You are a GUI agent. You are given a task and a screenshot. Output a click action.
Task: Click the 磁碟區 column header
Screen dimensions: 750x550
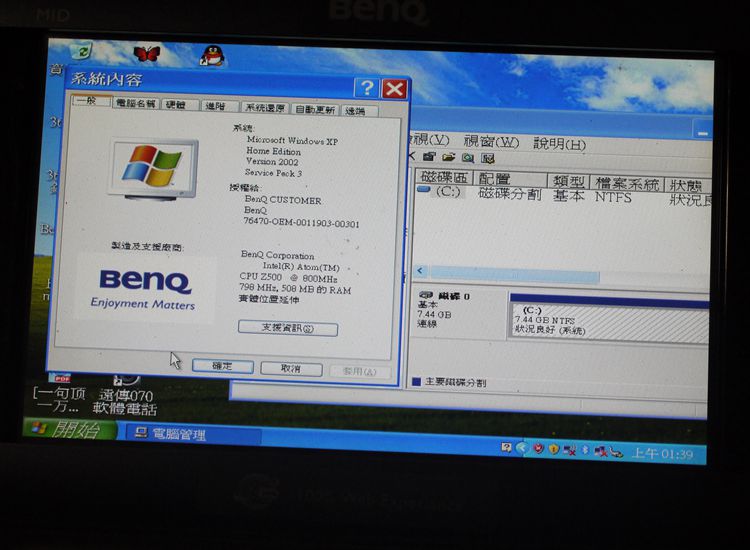(444, 178)
